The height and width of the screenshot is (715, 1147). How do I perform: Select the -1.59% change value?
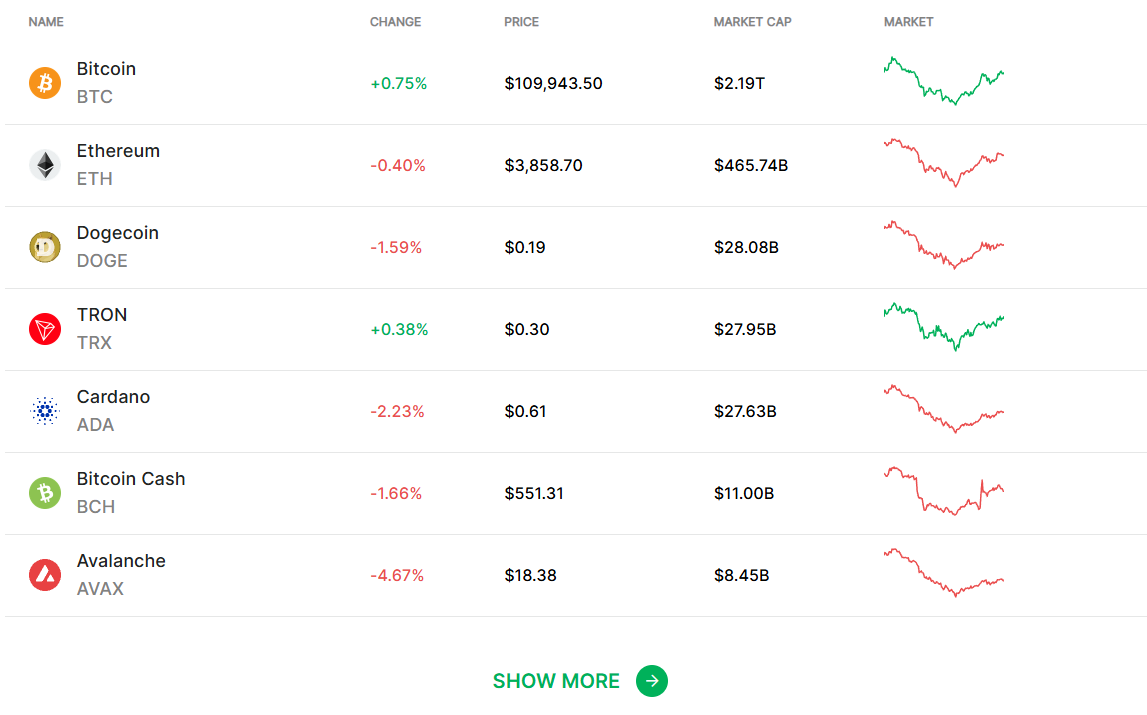click(x=396, y=247)
